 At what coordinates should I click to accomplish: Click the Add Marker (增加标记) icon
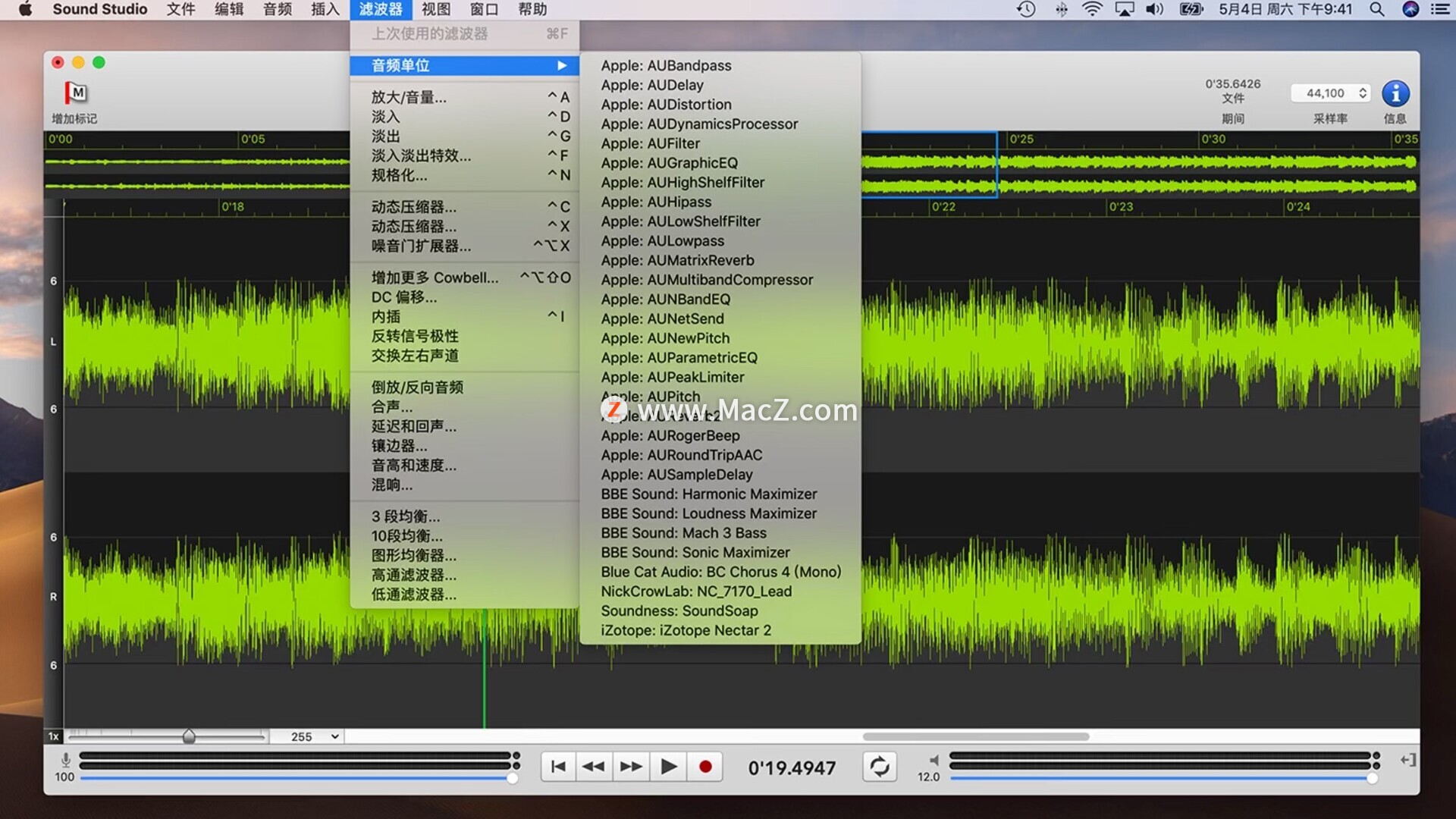[76, 93]
